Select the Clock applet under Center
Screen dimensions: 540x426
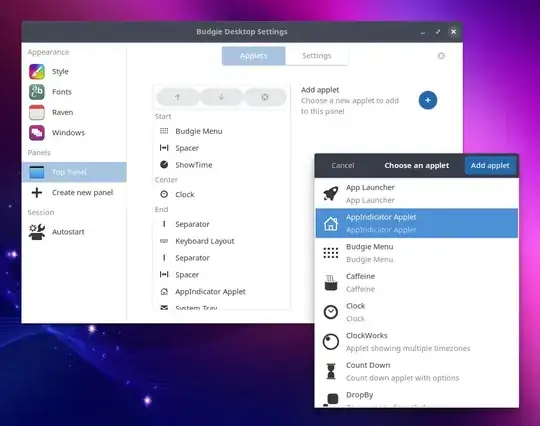pos(221,195)
